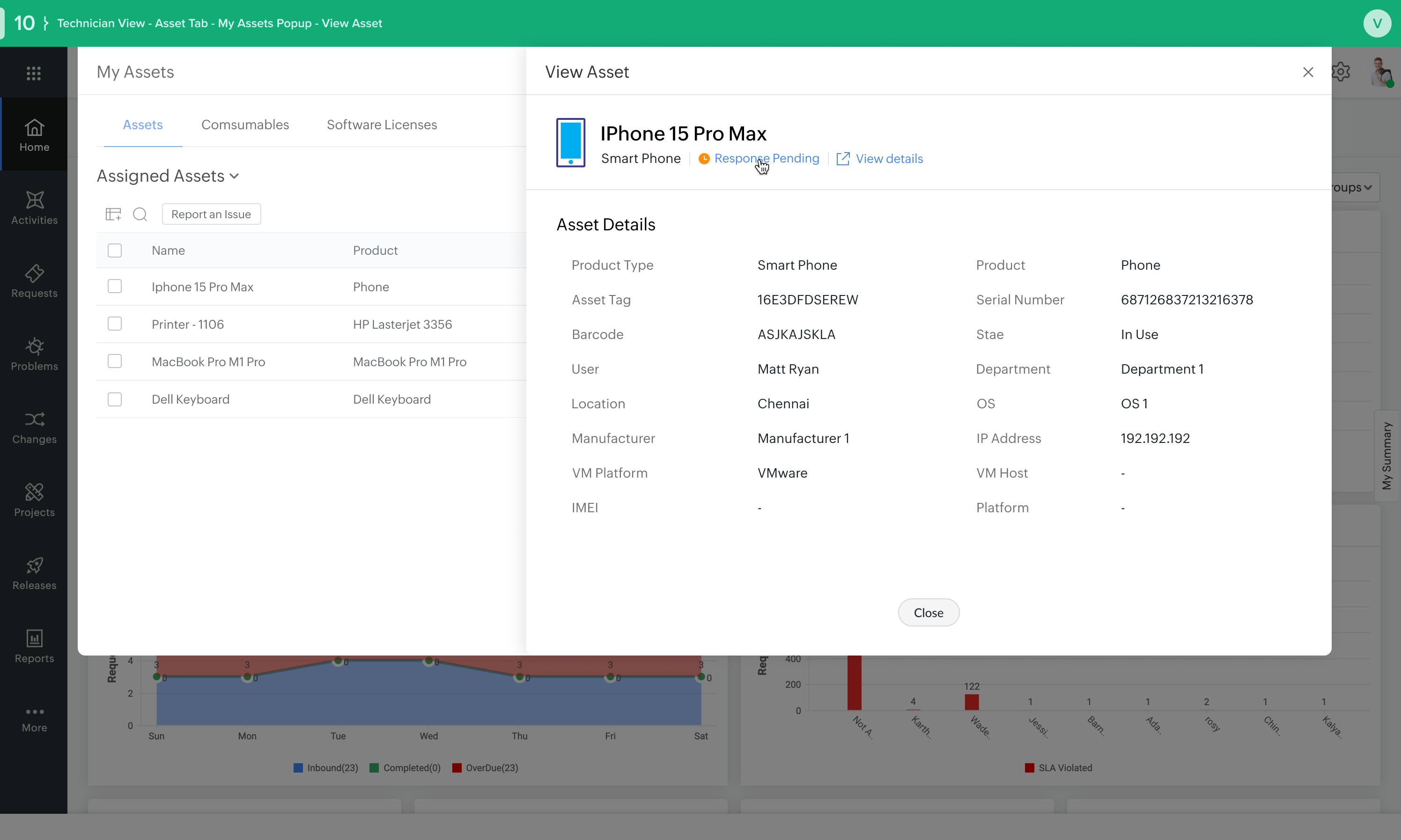Open MacBook Pro M1 Pro asset name
1401x840 pixels.
point(208,361)
